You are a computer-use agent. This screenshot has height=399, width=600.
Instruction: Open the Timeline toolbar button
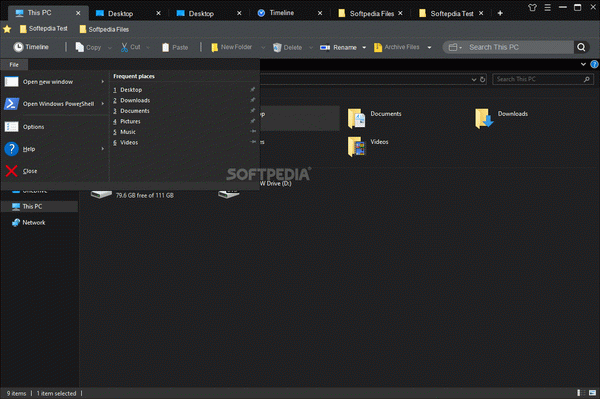tap(31, 47)
